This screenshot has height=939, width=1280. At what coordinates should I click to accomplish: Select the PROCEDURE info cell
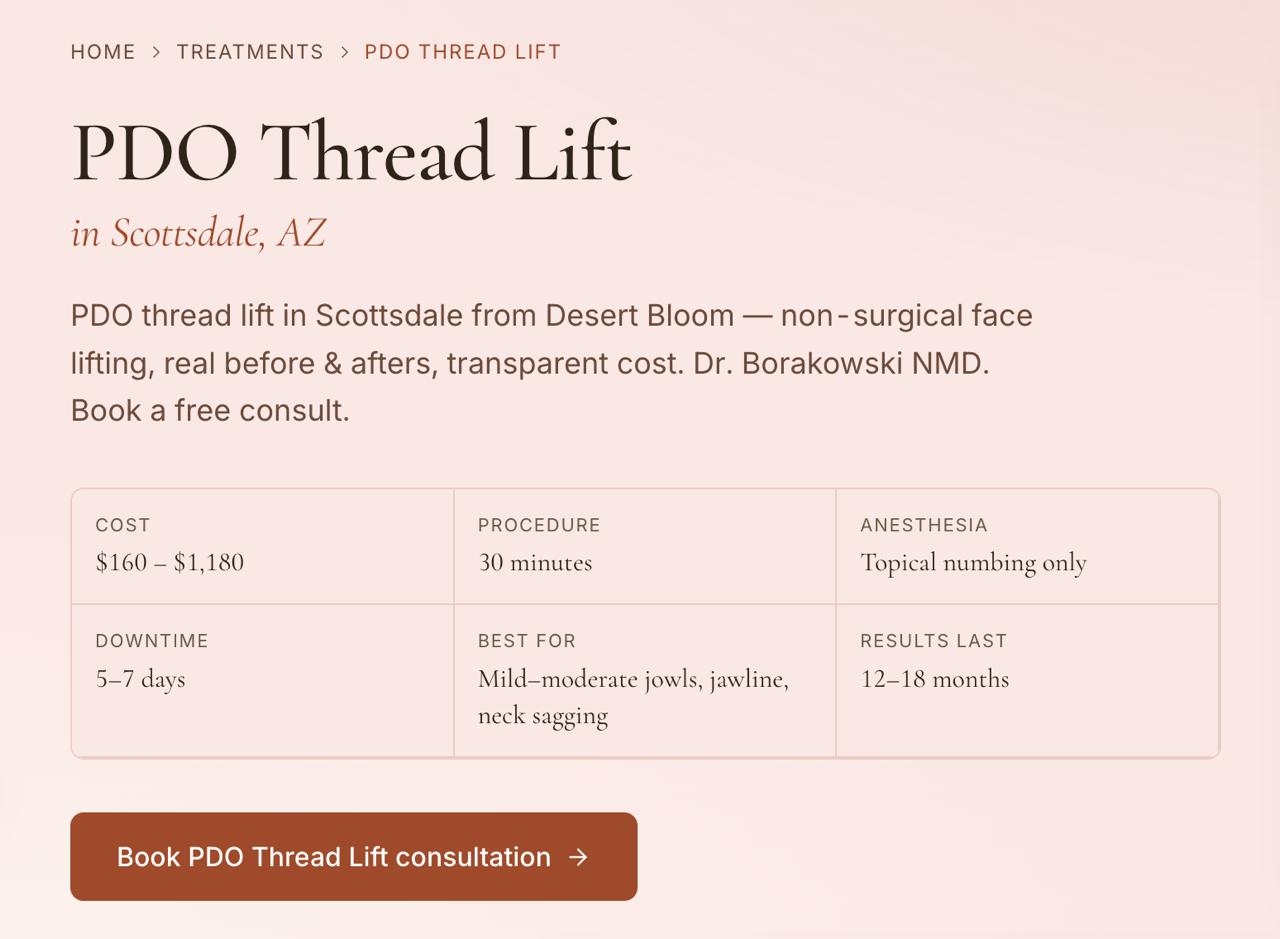[645, 547]
